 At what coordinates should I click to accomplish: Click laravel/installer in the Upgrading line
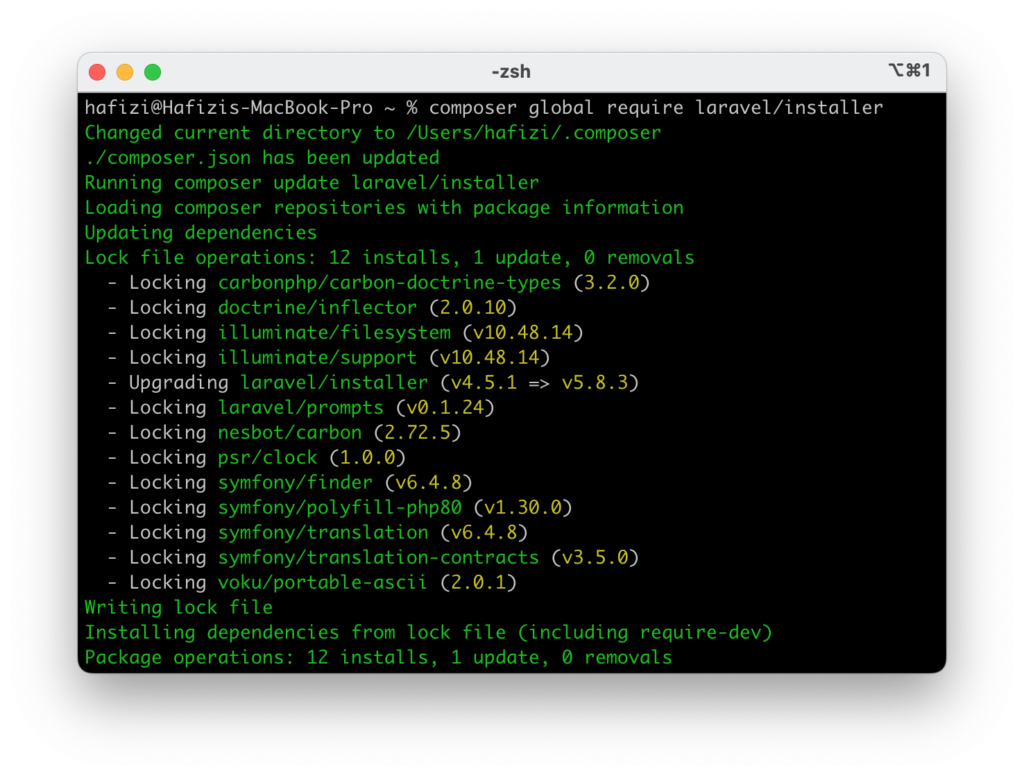pyautogui.click(x=334, y=383)
